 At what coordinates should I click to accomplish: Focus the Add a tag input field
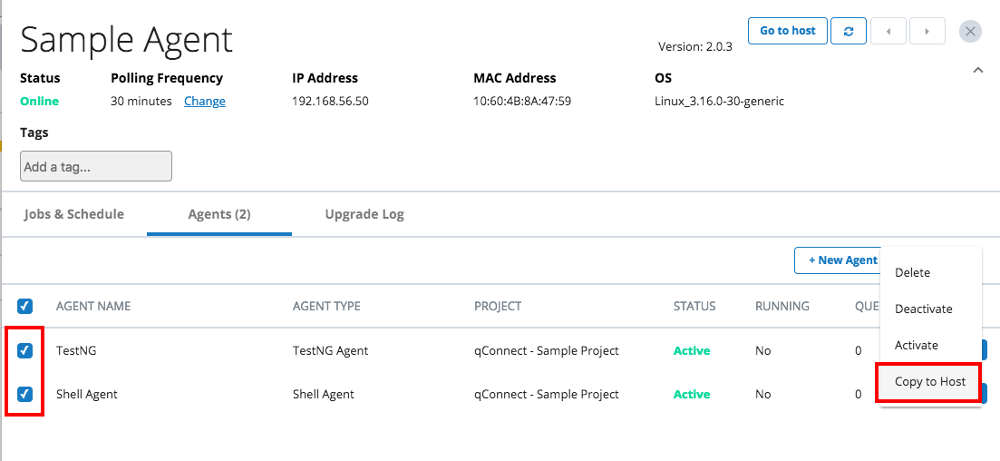[96, 167]
